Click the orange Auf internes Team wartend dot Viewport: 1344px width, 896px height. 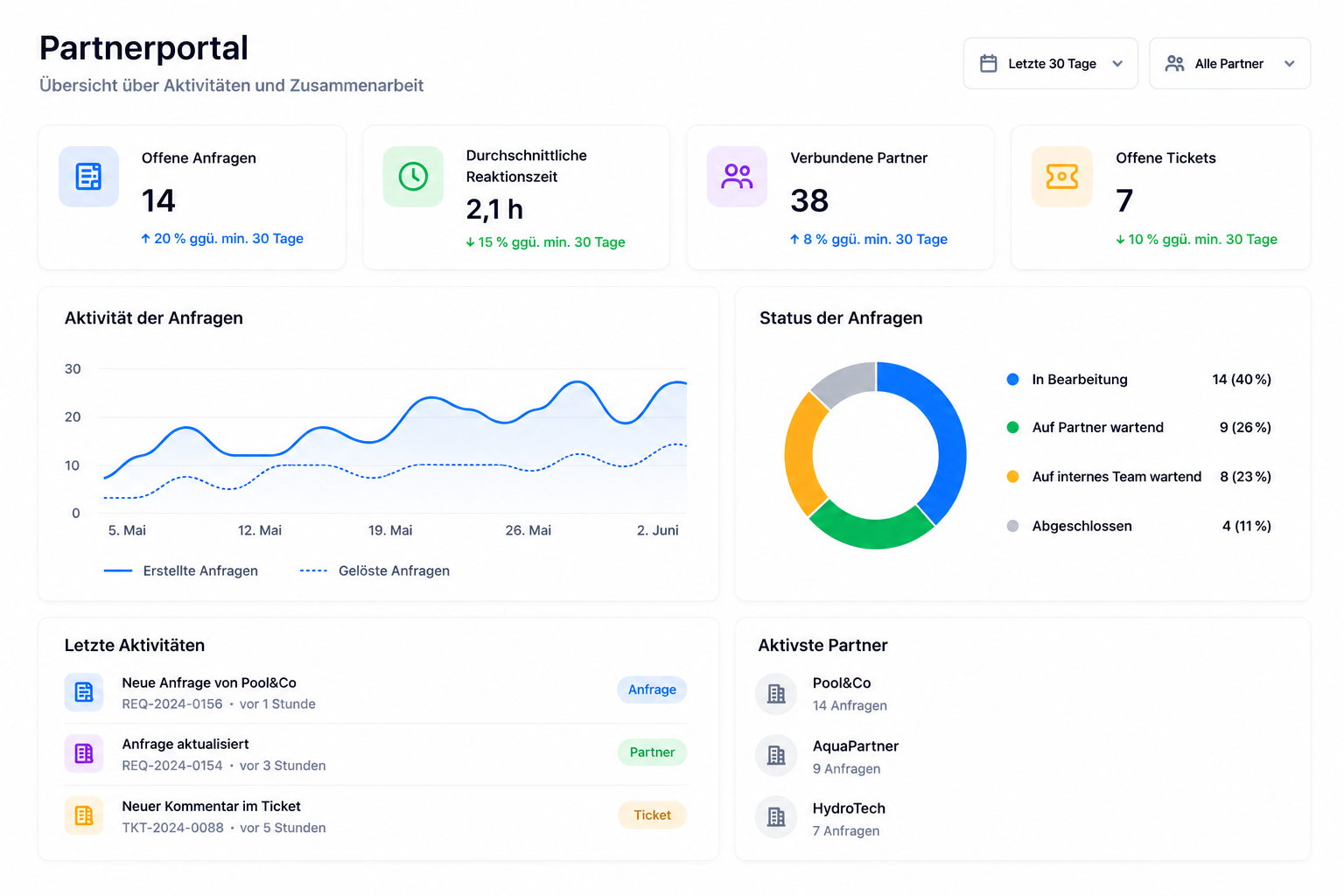(x=1012, y=477)
